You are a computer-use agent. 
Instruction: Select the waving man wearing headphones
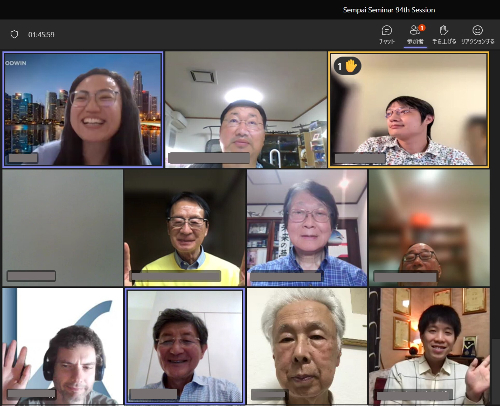click(x=63, y=346)
